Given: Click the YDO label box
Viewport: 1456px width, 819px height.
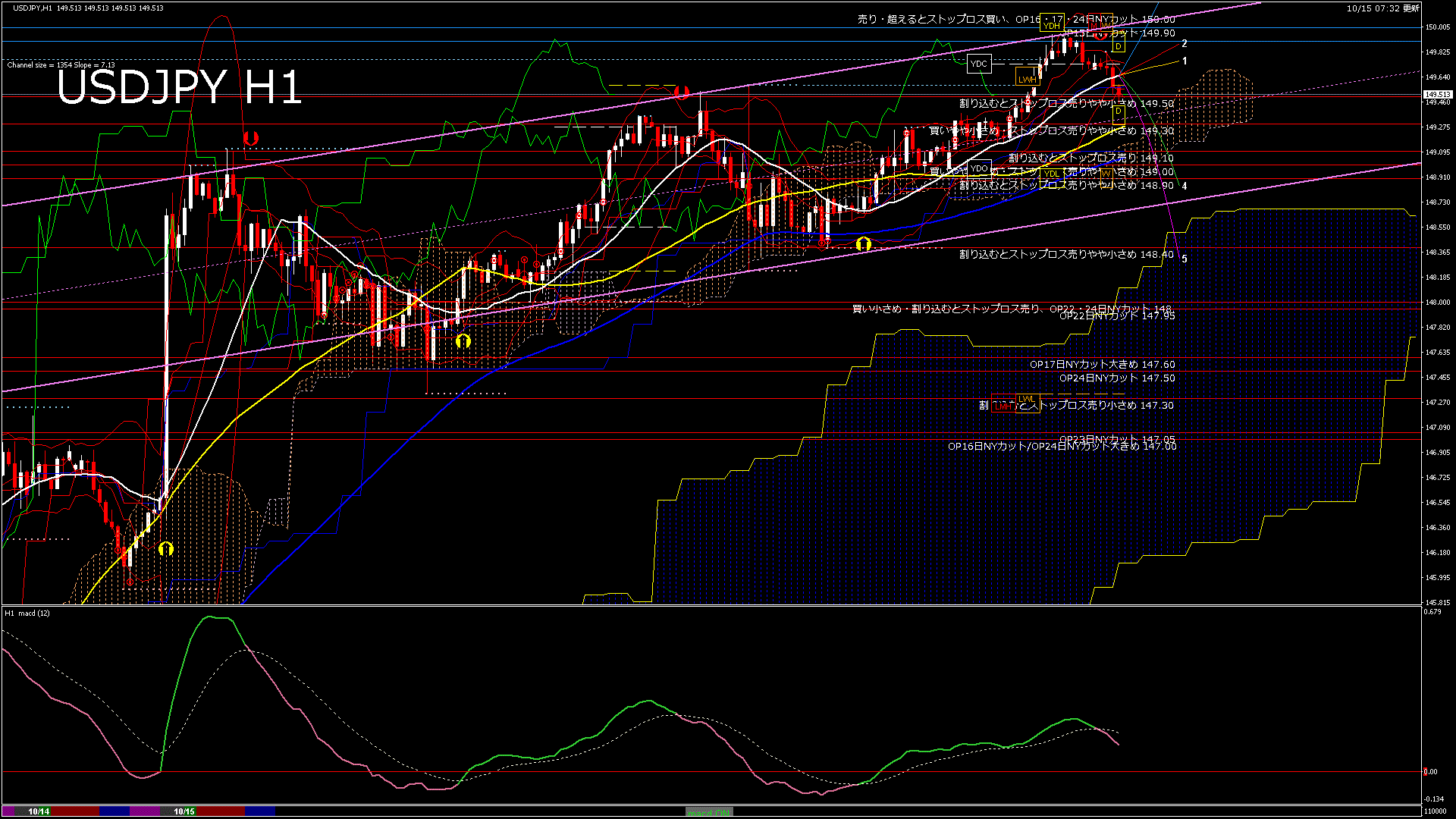Looking at the screenshot, I should click(x=979, y=168).
